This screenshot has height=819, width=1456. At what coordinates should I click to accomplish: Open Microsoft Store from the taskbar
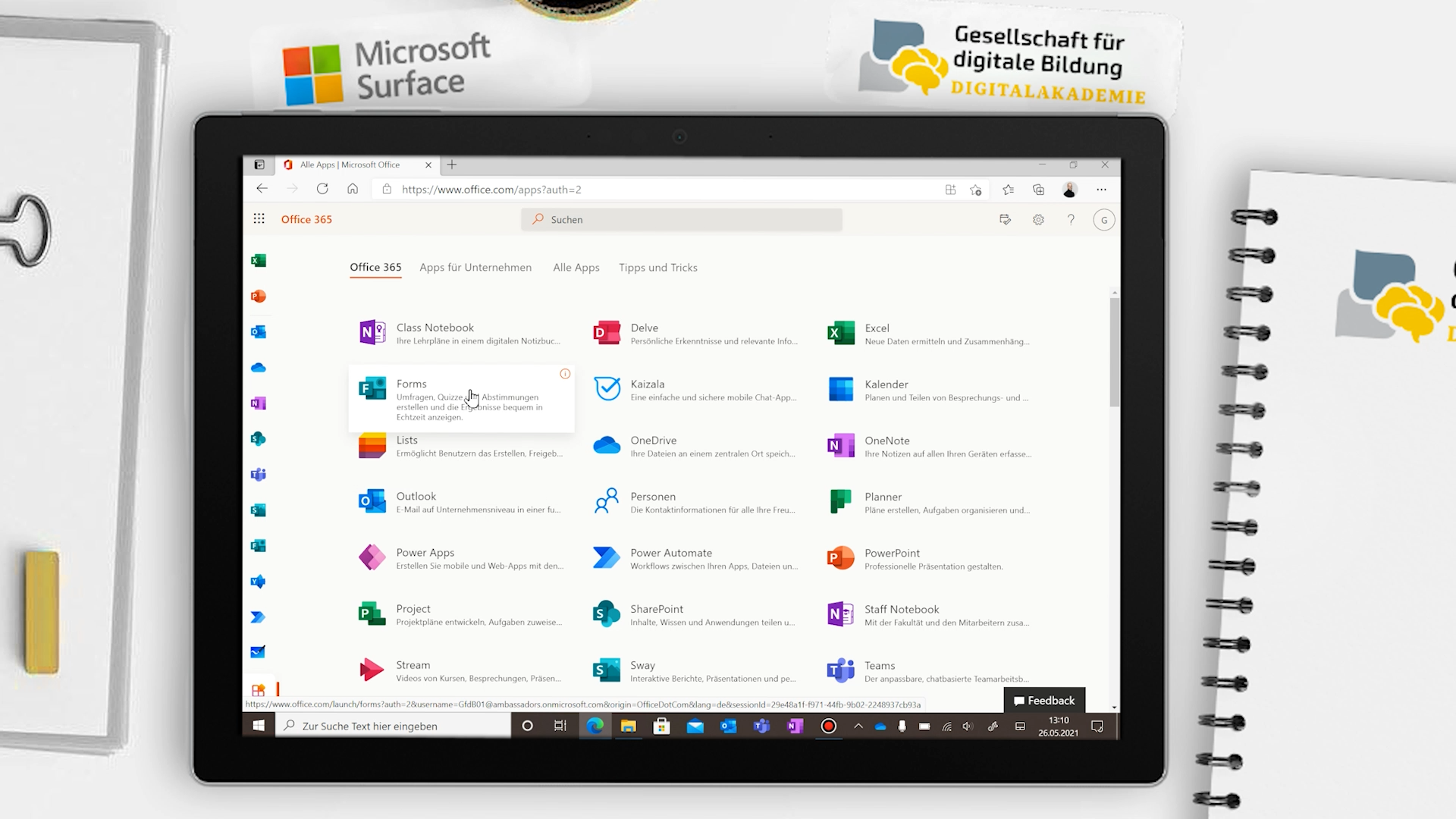coord(662,726)
